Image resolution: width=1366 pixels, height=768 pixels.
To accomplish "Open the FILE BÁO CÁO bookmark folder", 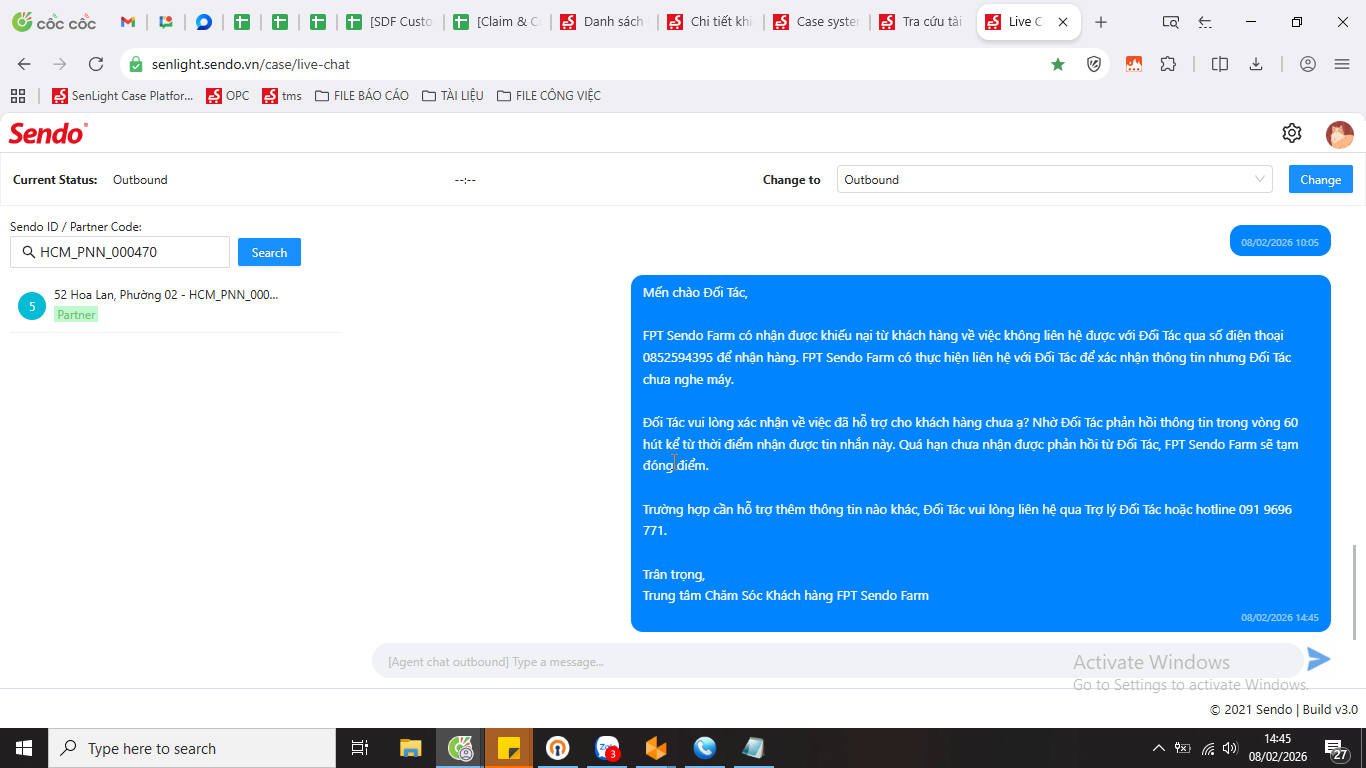I will pyautogui.click(x=362, y=96).
